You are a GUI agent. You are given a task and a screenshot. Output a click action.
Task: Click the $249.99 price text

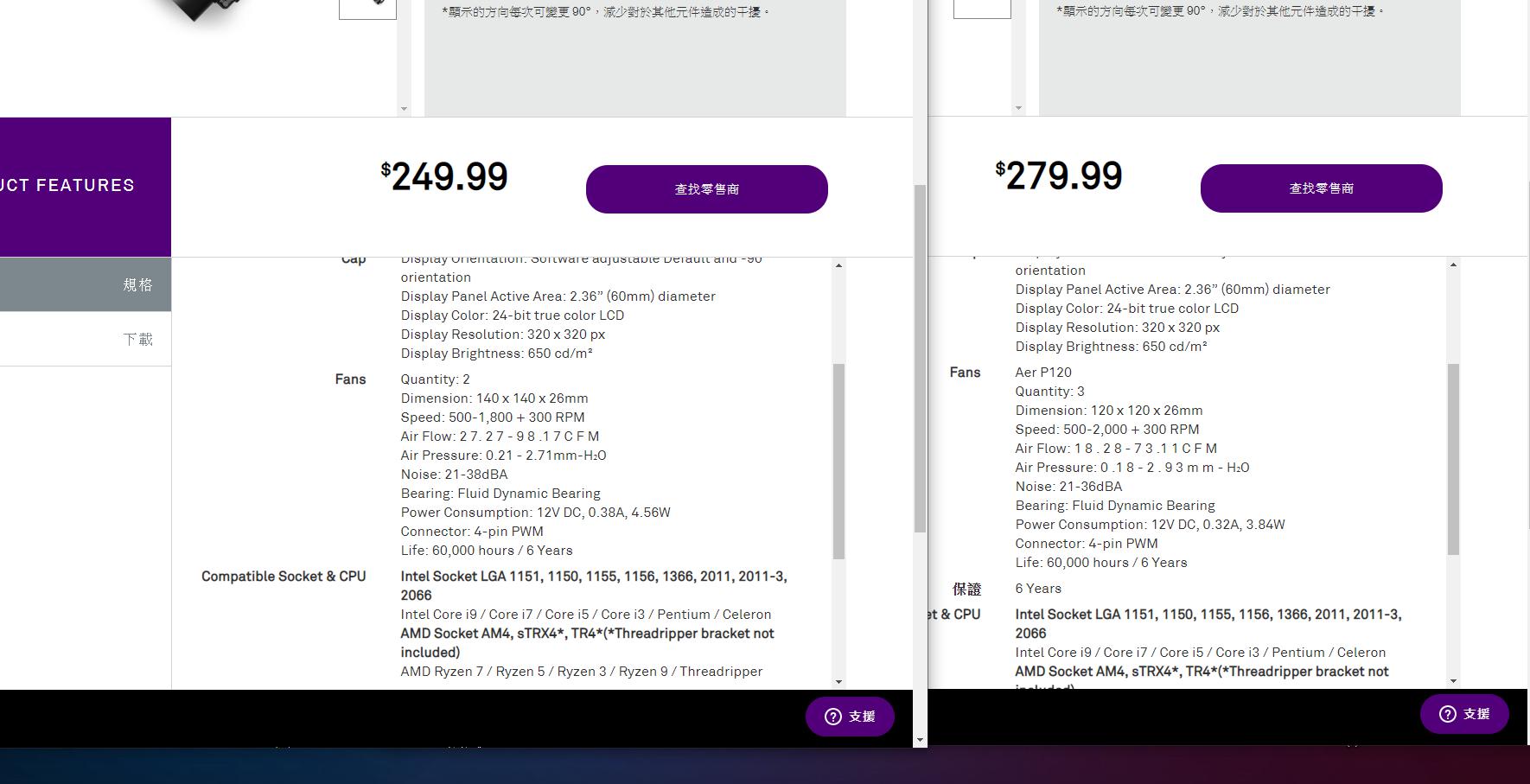tap(444, 177)
